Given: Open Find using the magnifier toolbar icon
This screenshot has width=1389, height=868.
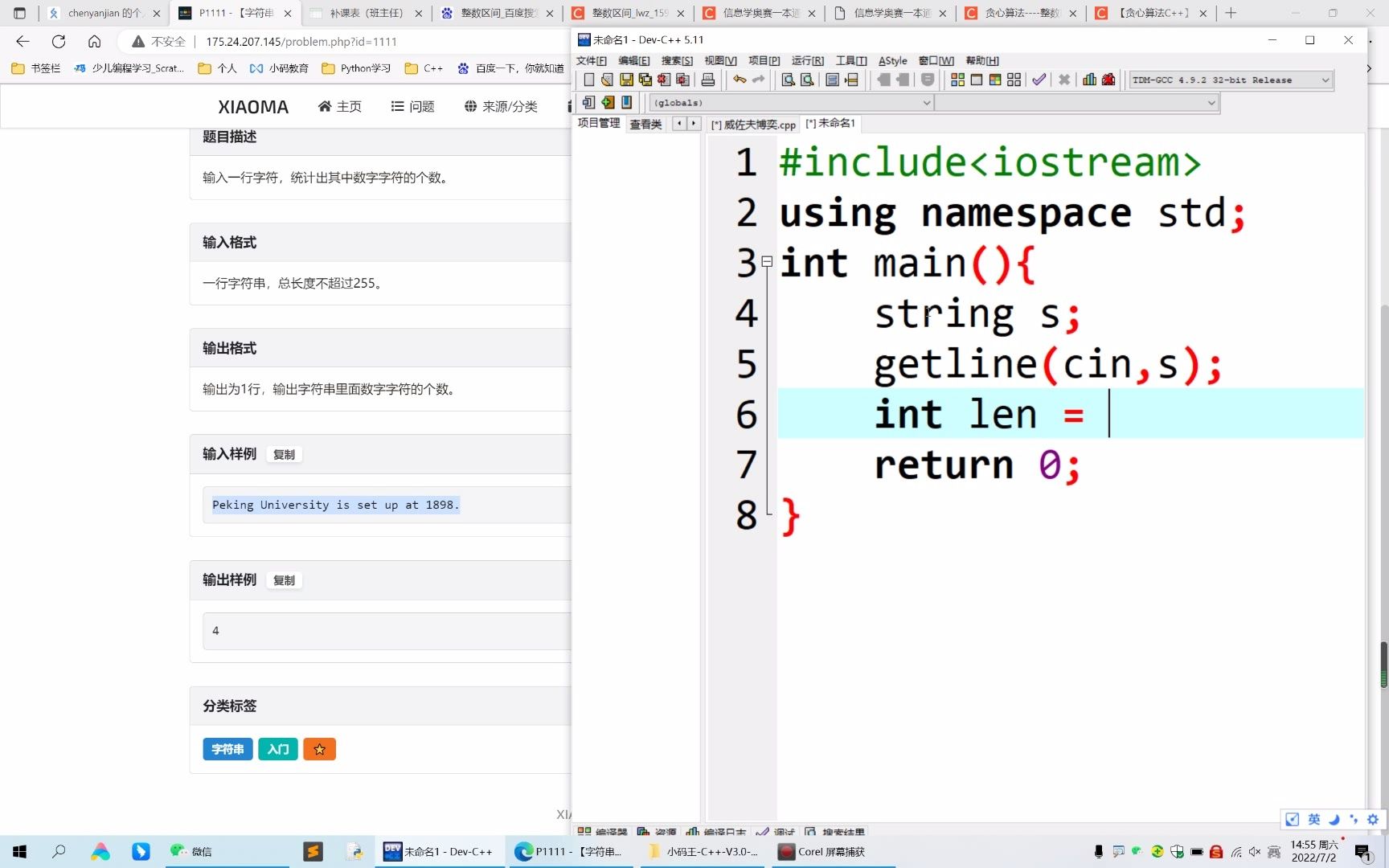Looking at the screenshot, I should [789, 80].
